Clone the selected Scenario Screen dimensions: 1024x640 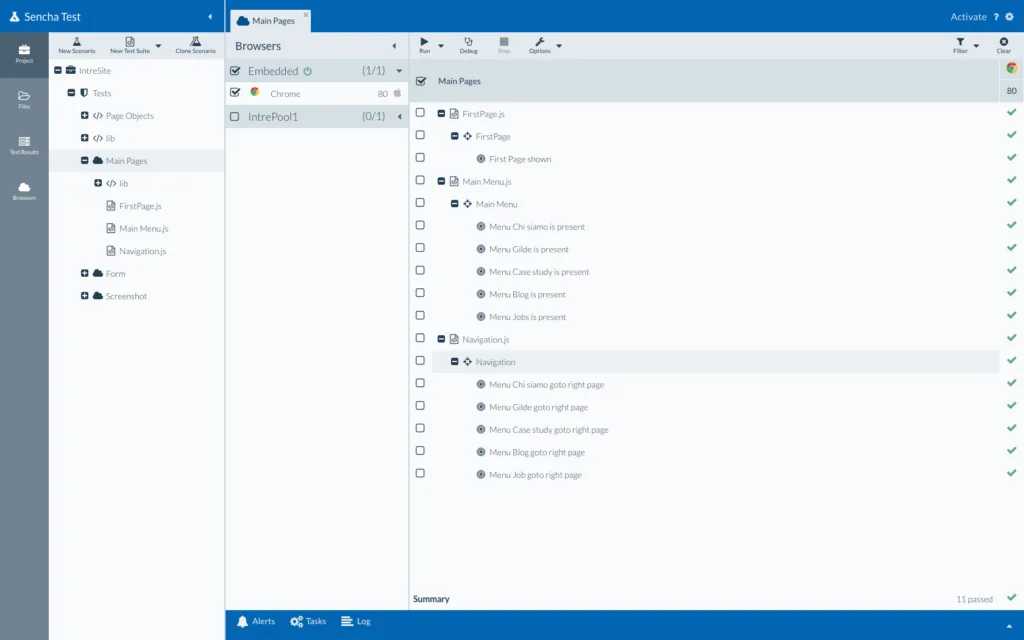tap(195, 45)
